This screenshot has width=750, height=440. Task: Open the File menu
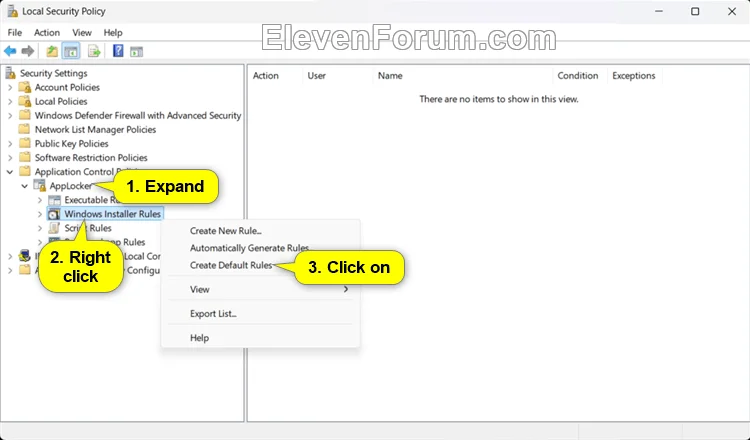[x=14, y=33]
